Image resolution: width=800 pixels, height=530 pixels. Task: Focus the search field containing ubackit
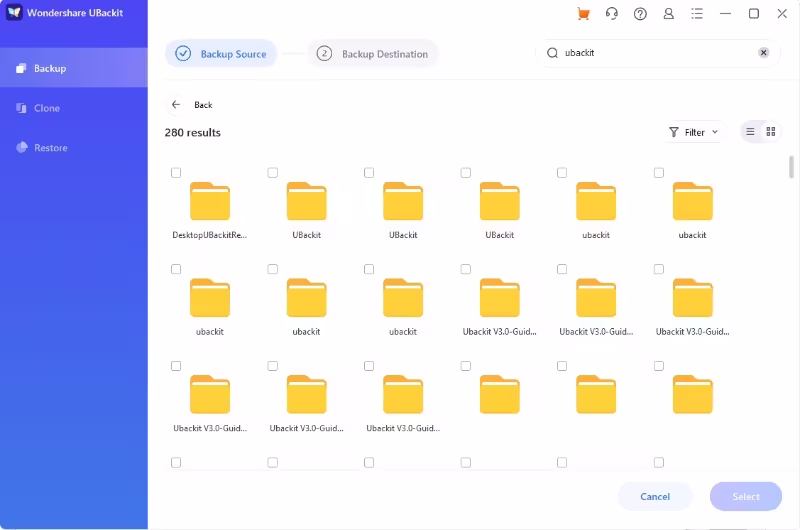click(x=658, y=53)
